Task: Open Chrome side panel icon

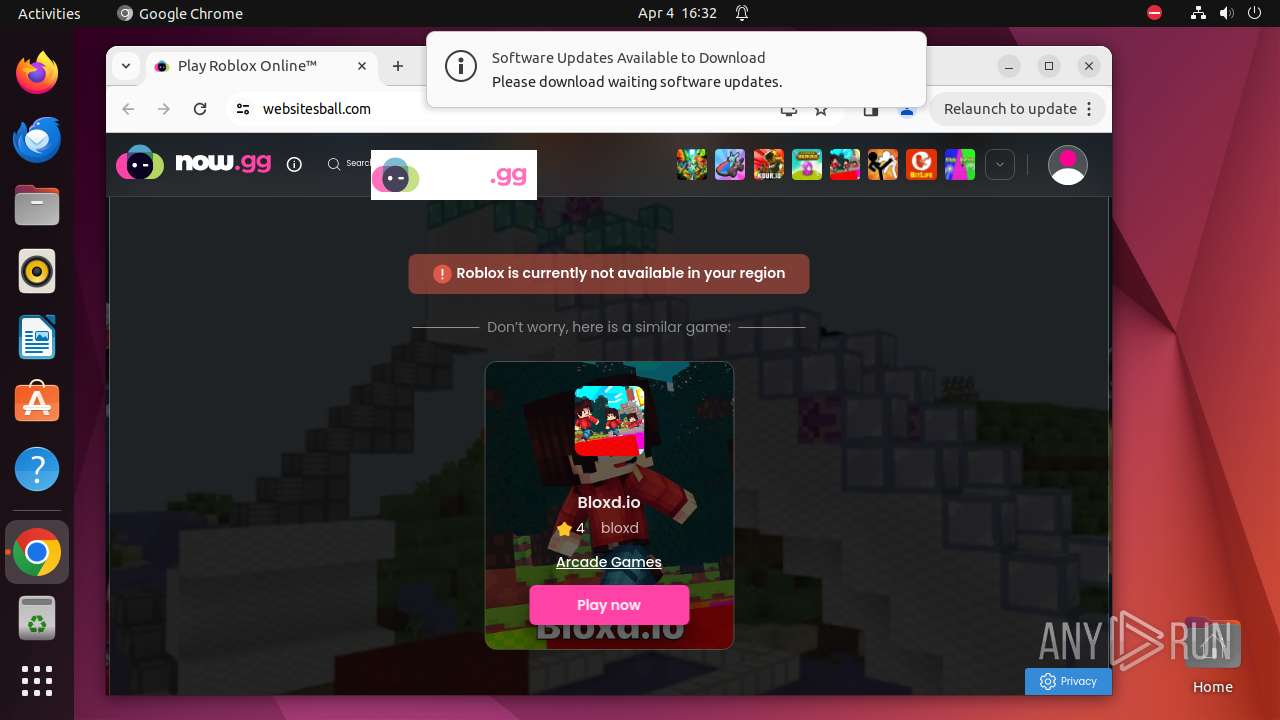Action: click(x=870, y=109)
